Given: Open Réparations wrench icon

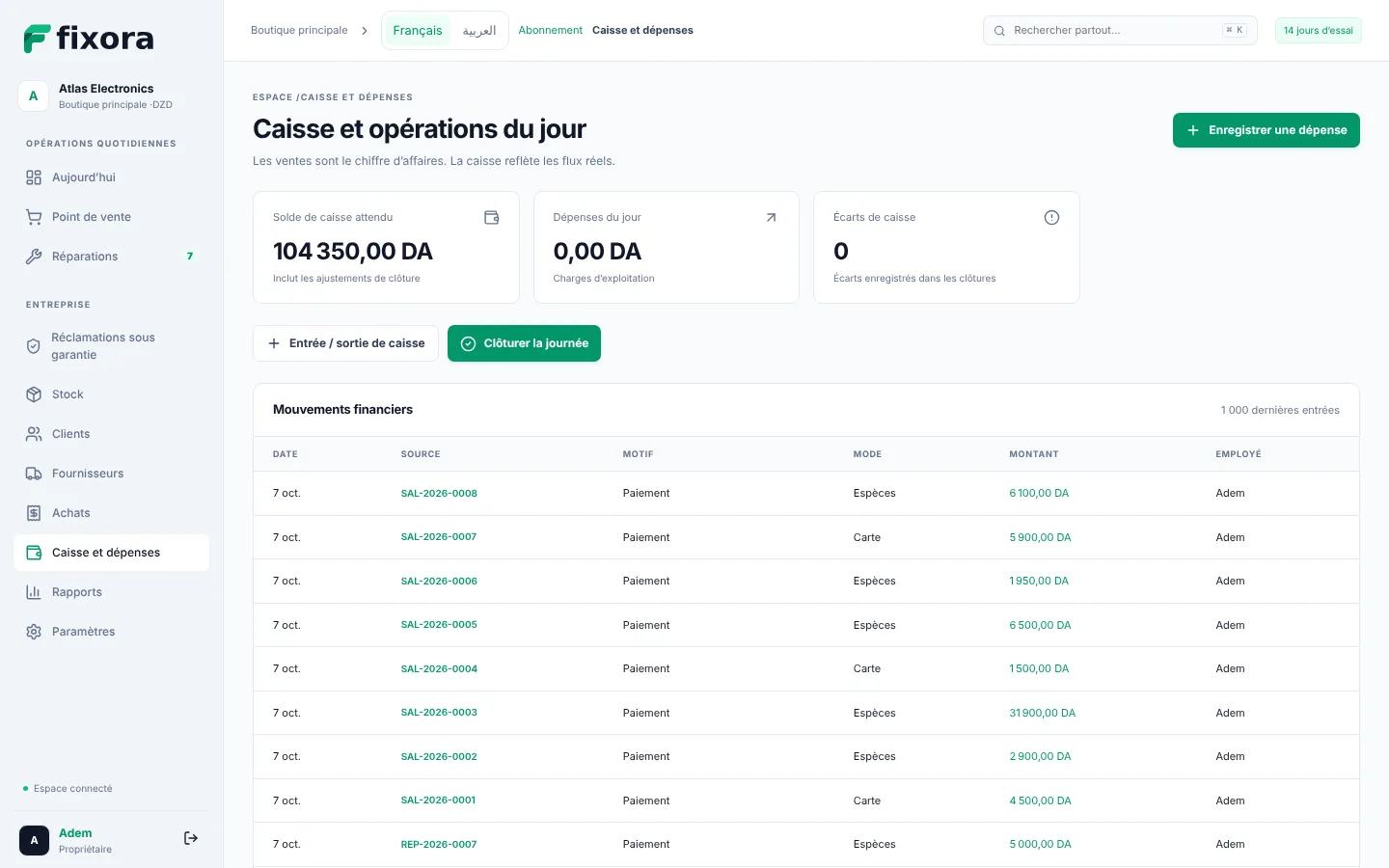Looking at the screenshot, I should tap(34, 257).
